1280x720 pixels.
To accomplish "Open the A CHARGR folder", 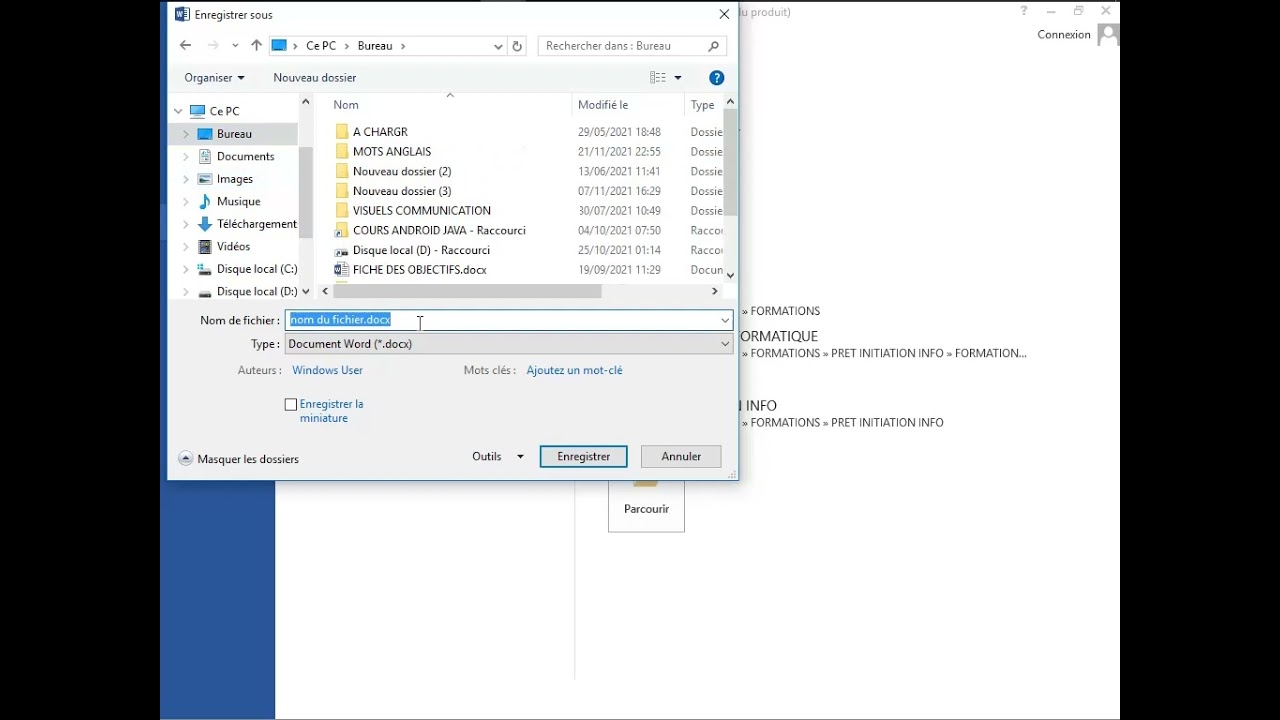I will tap(380, 132).
